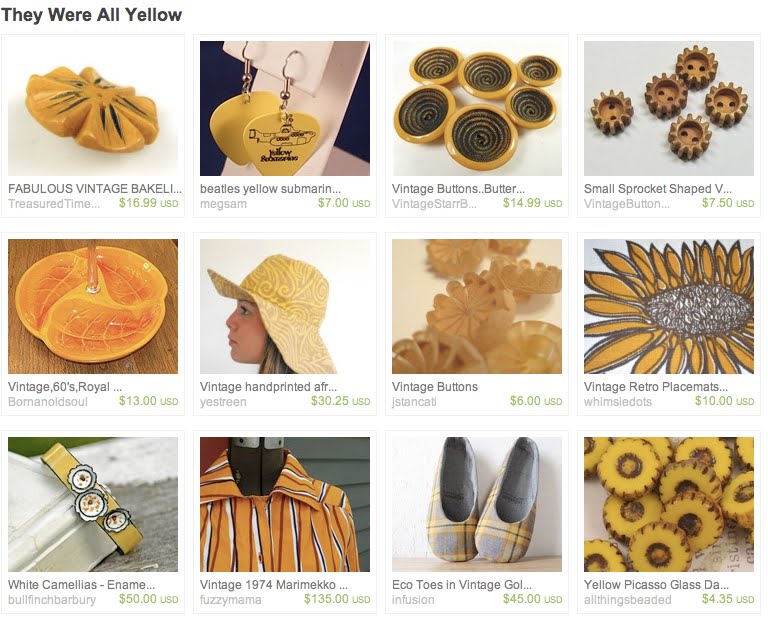Visit the jstancati shop link
768x624 pixels.
[414, 402]
